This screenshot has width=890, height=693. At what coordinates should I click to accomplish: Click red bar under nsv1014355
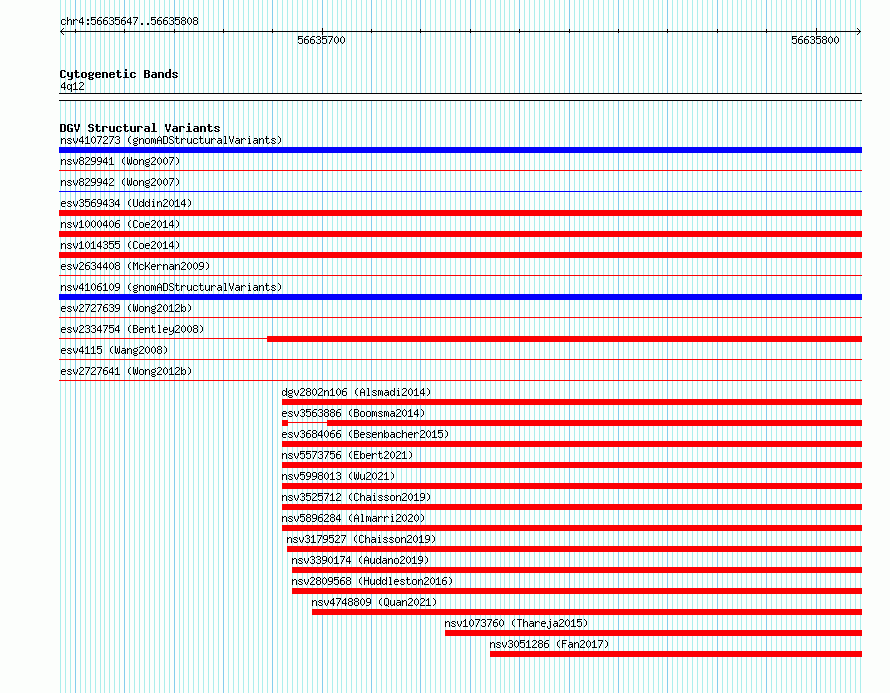[460, 255]
